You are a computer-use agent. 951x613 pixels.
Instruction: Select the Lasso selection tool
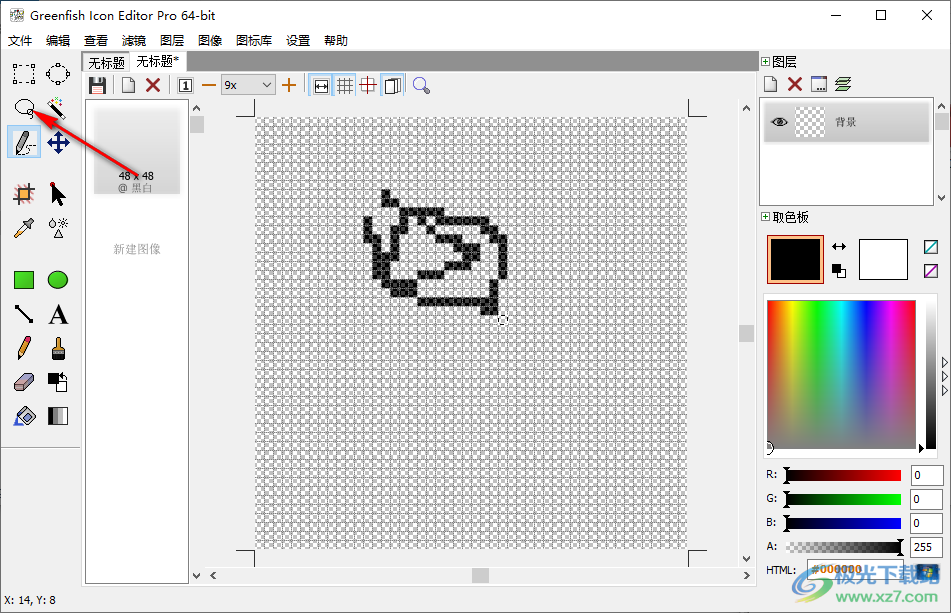point(23,108)
